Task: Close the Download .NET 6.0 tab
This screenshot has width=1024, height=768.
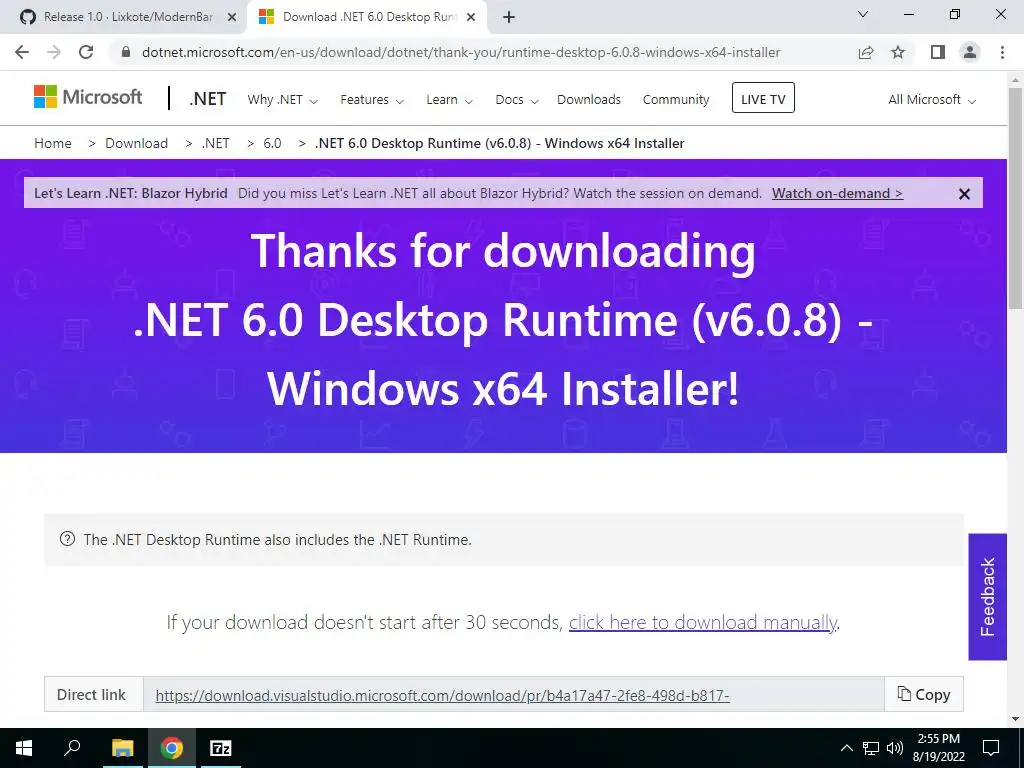Action: pos(471,18)
